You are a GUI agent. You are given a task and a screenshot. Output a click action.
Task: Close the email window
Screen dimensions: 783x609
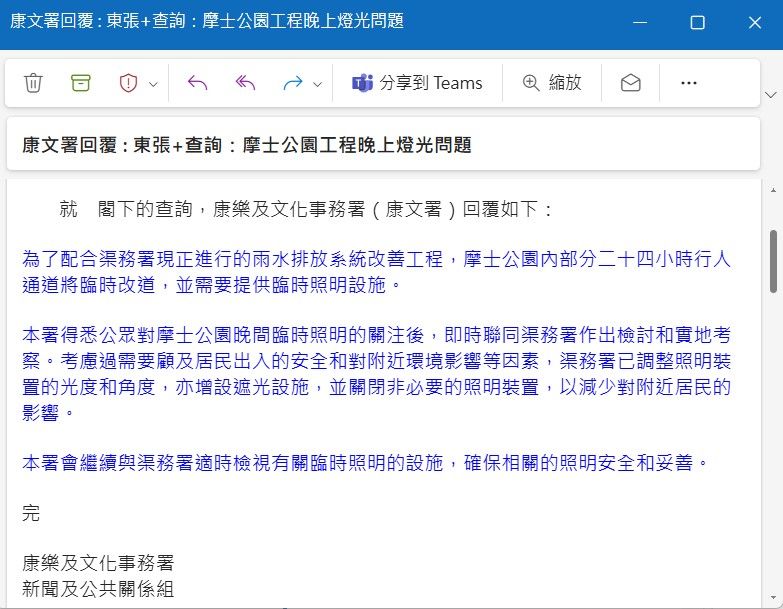[755, 22]
